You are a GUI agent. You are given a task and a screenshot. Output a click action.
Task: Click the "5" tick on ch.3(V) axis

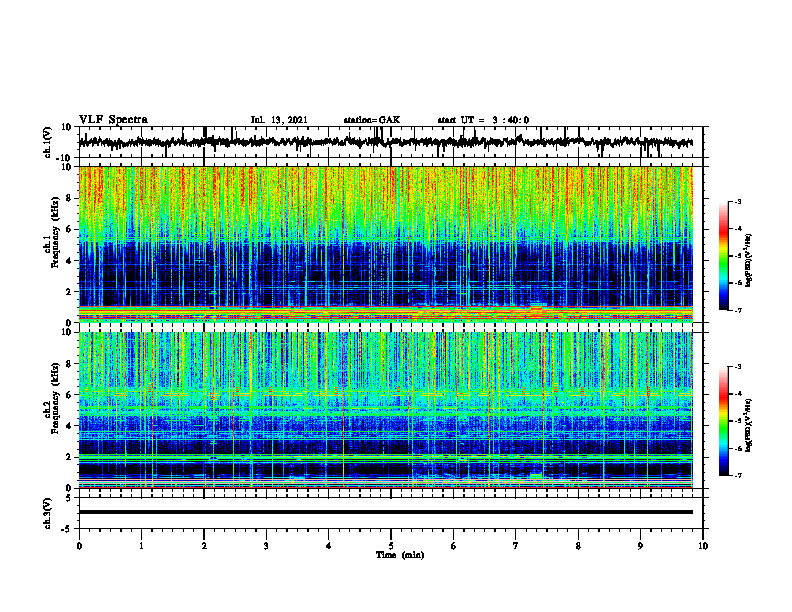tap(70, 498)
